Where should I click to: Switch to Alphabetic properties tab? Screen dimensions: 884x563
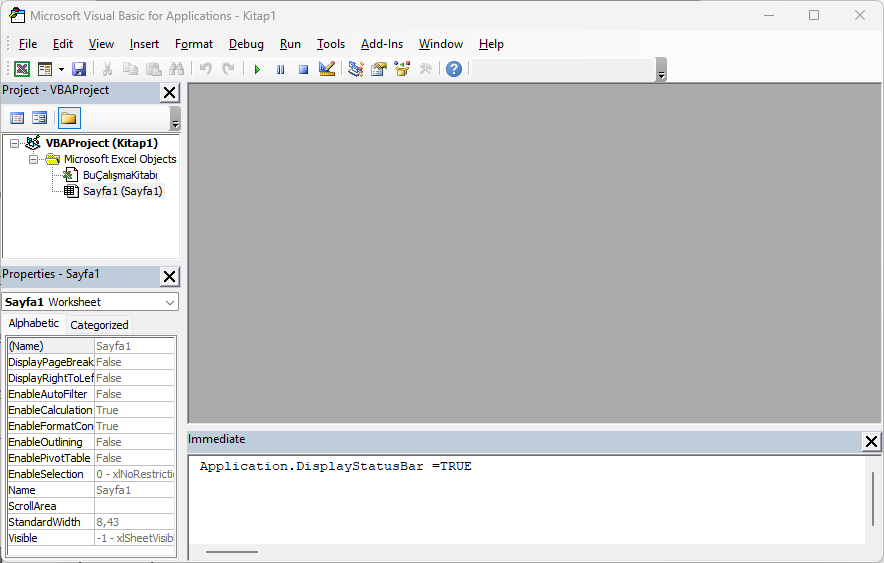pyautogui.click(x=33, y=323)
